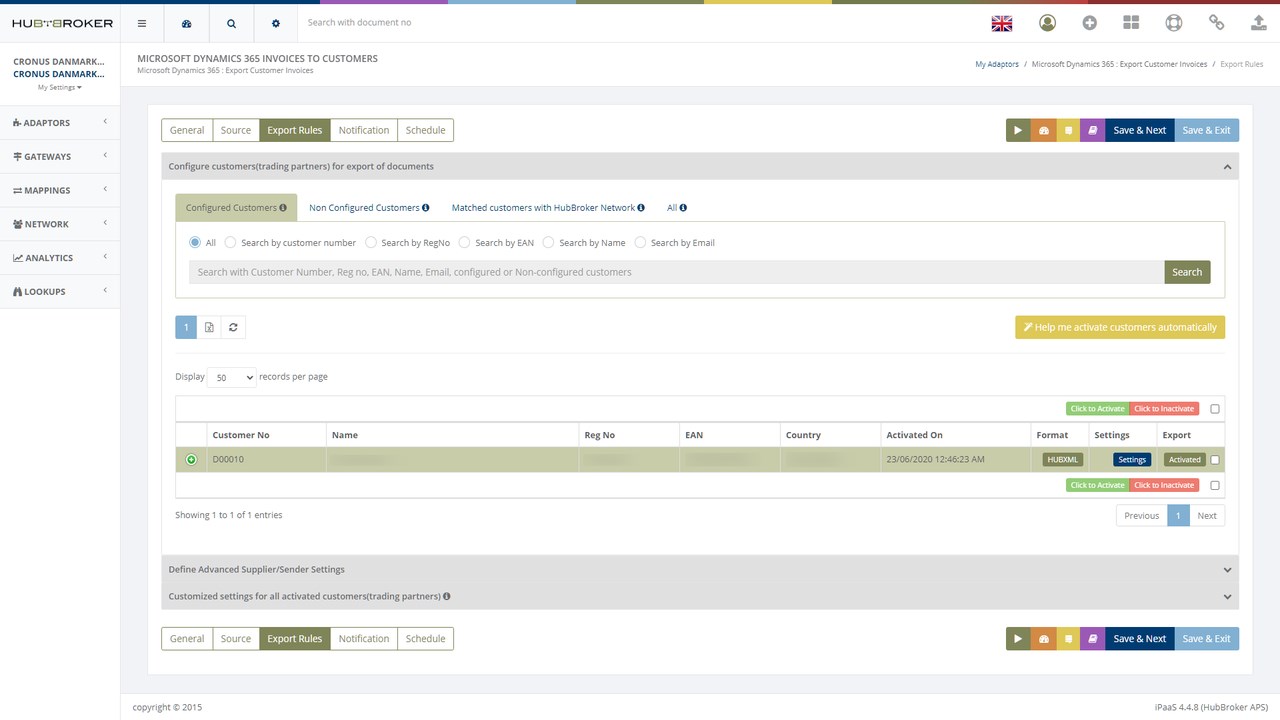Expand the GATEWAYS sidebar menu
1280x720 pixels.
pyautogui.click(x=60, y=157)
